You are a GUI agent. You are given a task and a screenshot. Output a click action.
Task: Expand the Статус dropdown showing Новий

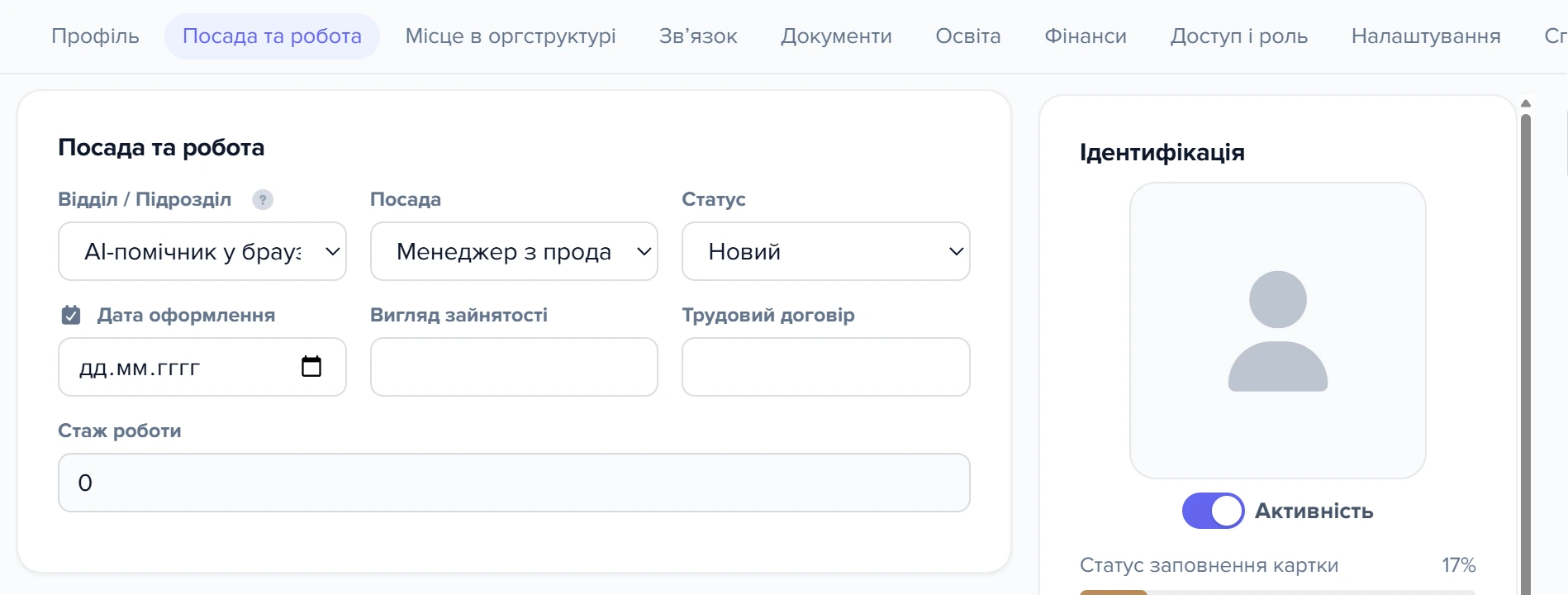[x=826, y=251]
